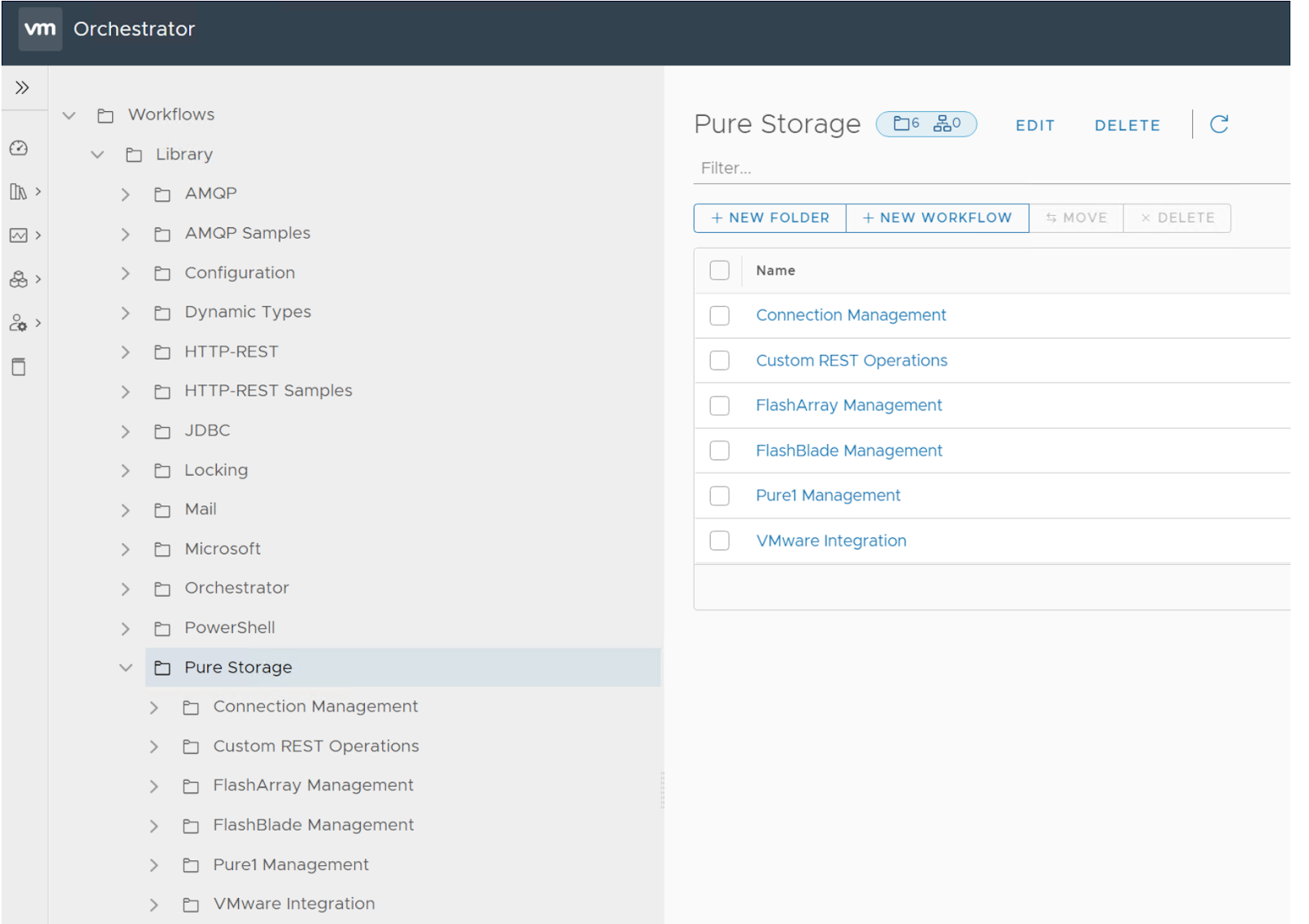Expand the FlashArray Management tree node

154,786
